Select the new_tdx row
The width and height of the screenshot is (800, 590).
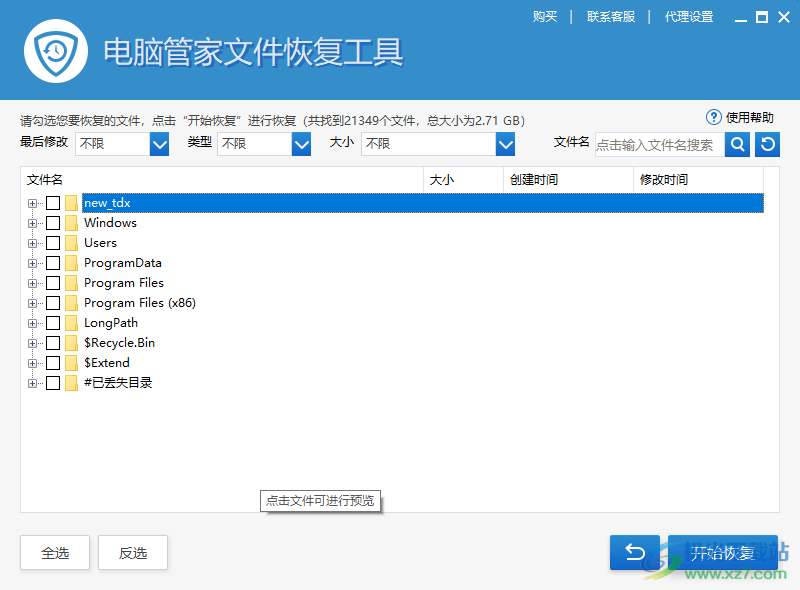coord(422,203)
